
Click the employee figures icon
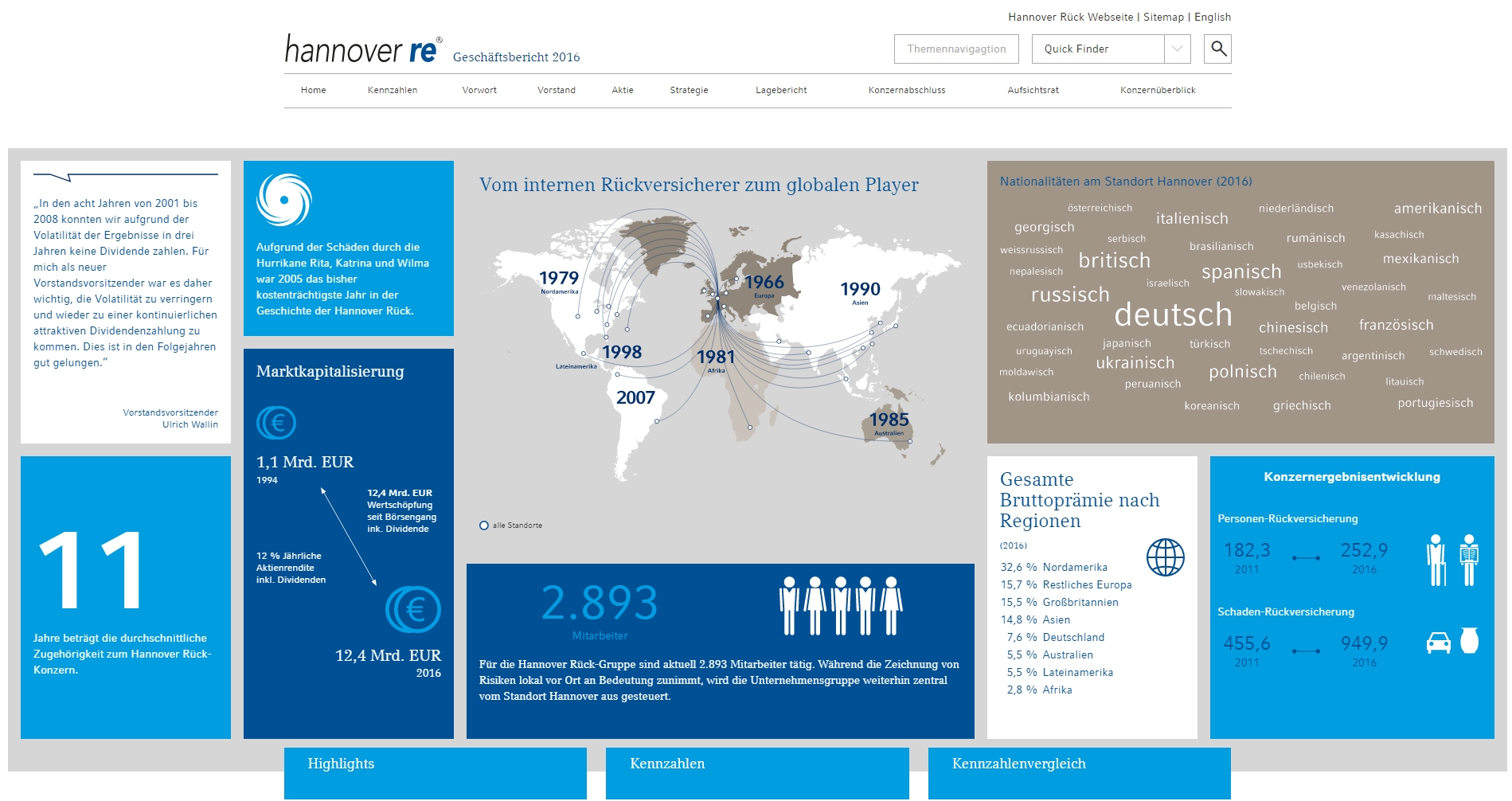840,606
